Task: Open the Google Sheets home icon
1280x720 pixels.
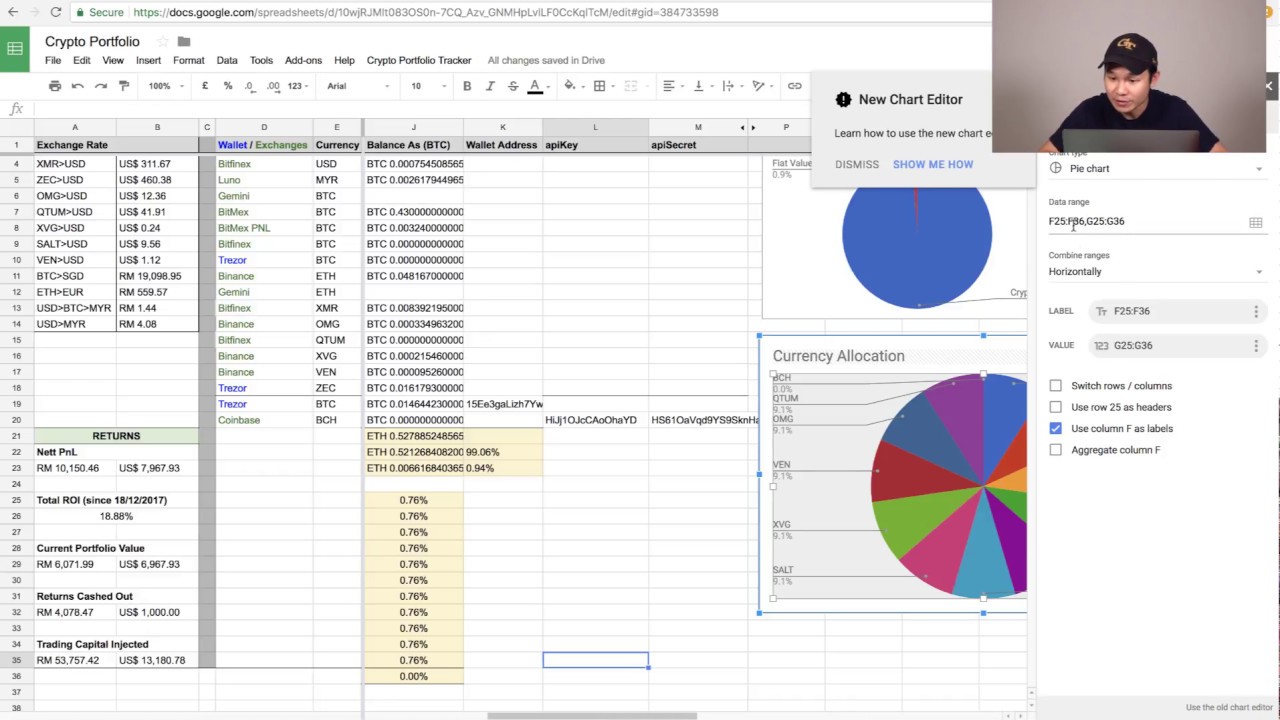Action: point(15,49)
